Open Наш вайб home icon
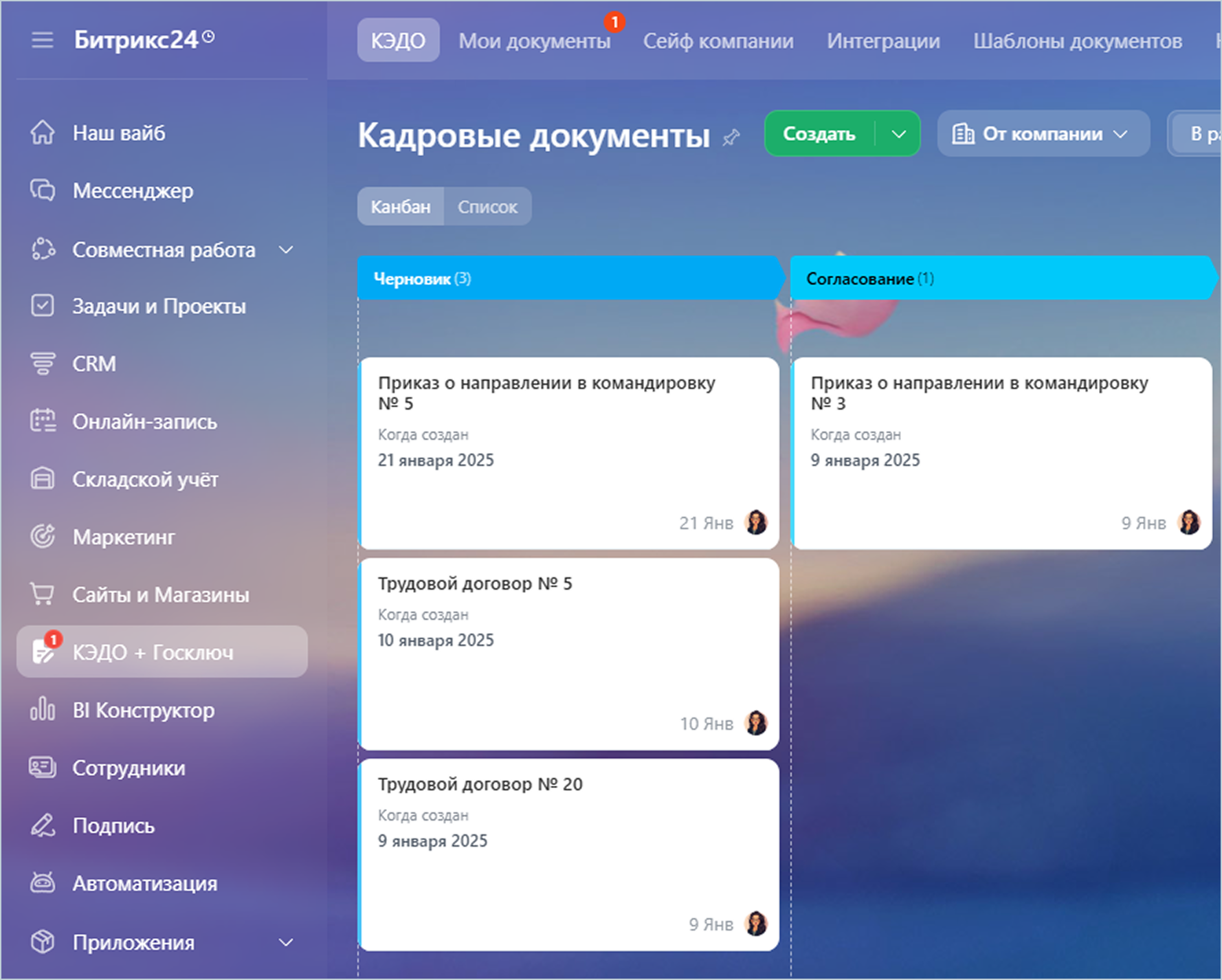The height and width of the screenshot is (980, 1222). click(43, 133)
